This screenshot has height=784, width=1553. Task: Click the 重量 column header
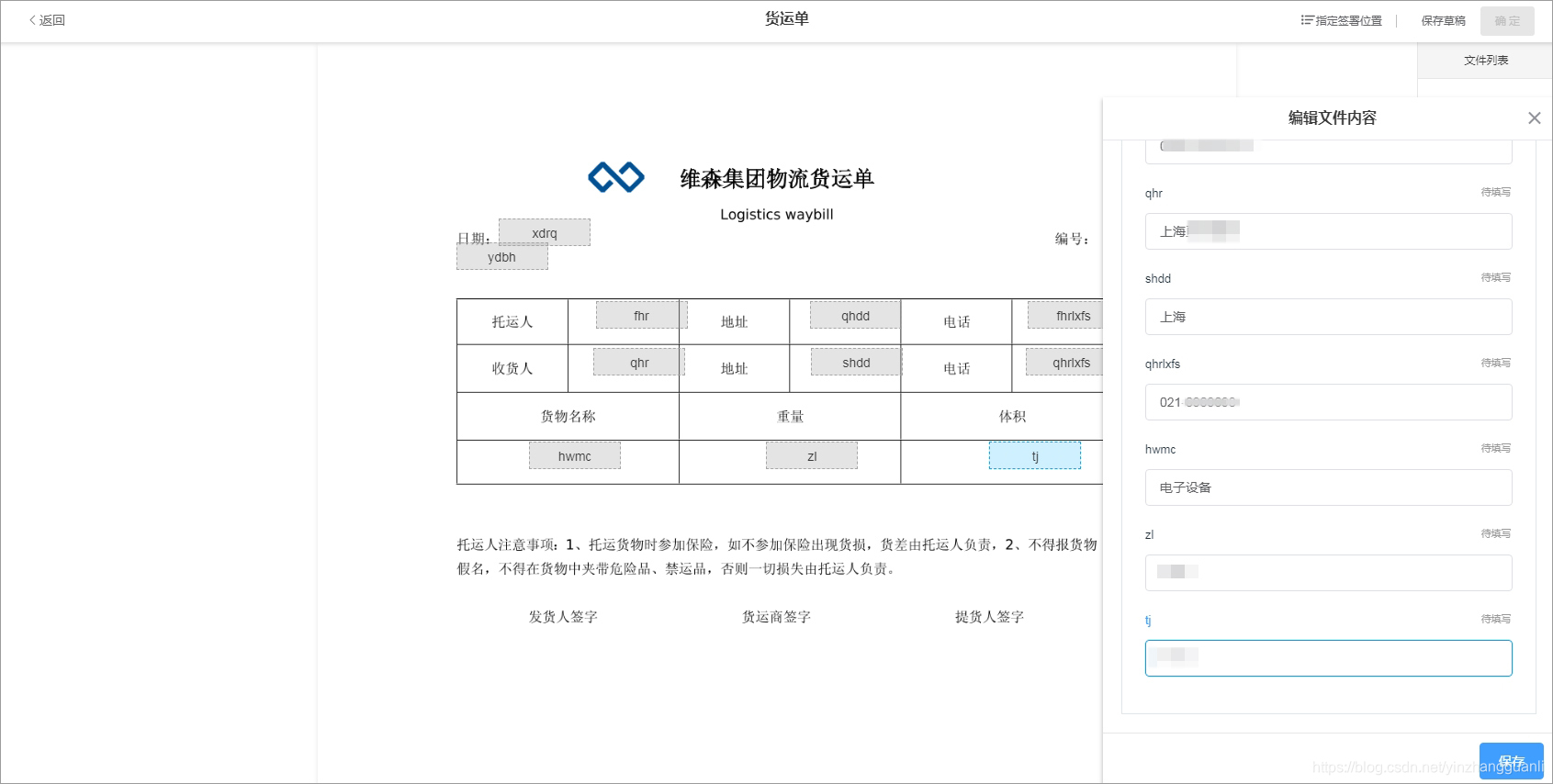pyautogui.click(x=790, y=416)
